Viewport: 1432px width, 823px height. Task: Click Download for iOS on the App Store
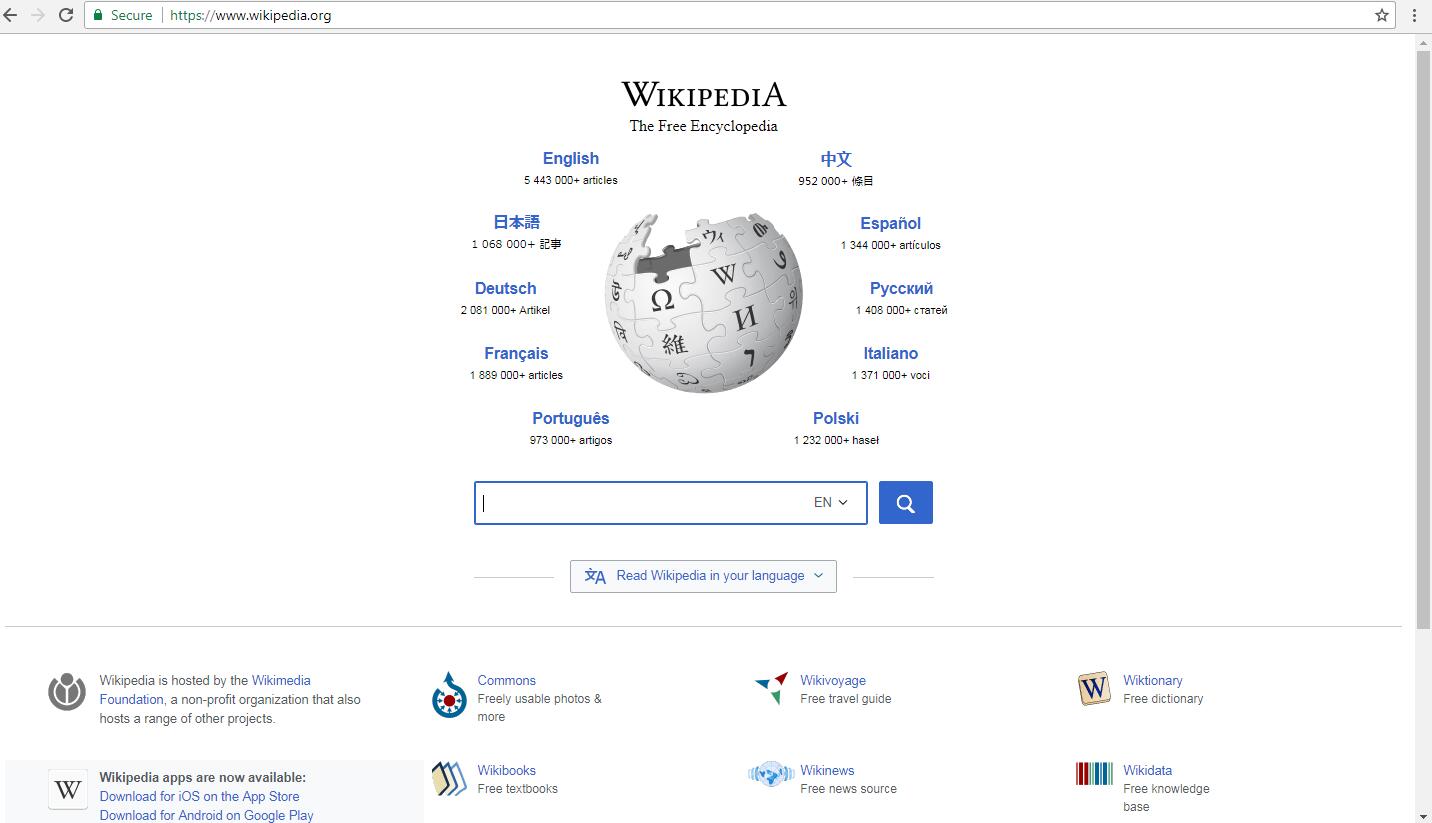click(x=200, y=796)
